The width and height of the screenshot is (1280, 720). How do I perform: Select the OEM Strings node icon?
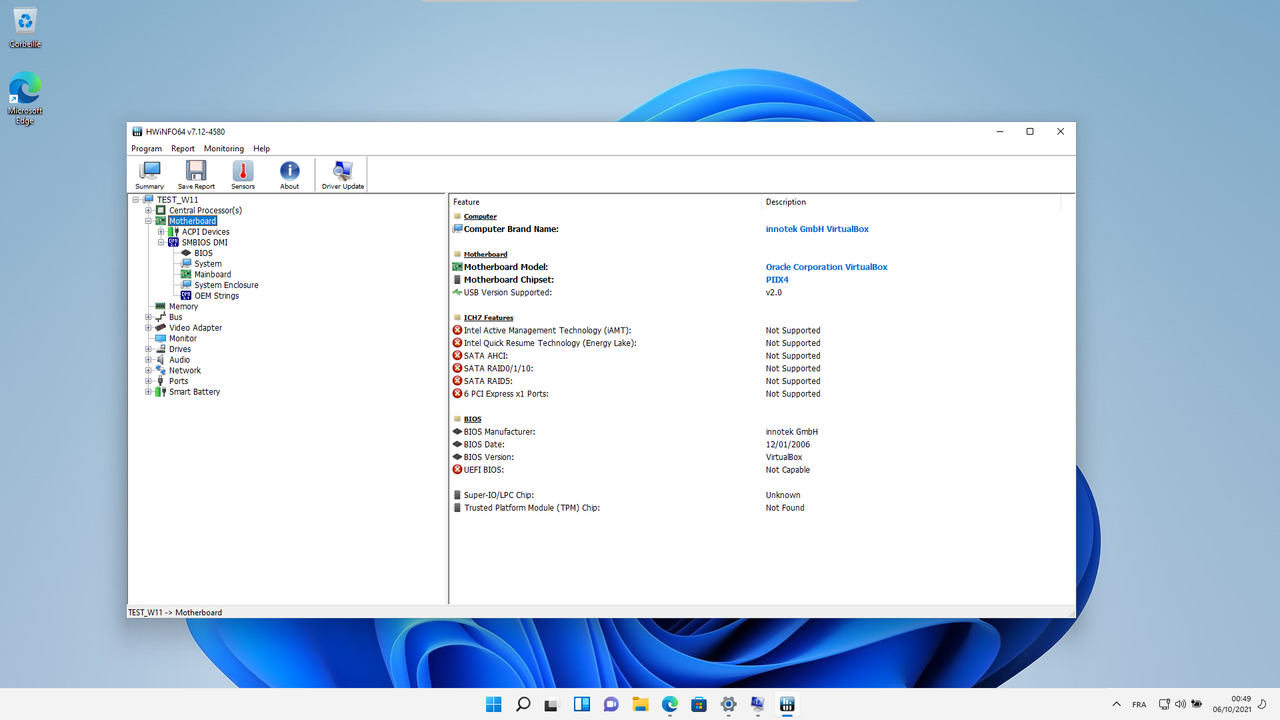pyautogui.click(x=186, y=295)
